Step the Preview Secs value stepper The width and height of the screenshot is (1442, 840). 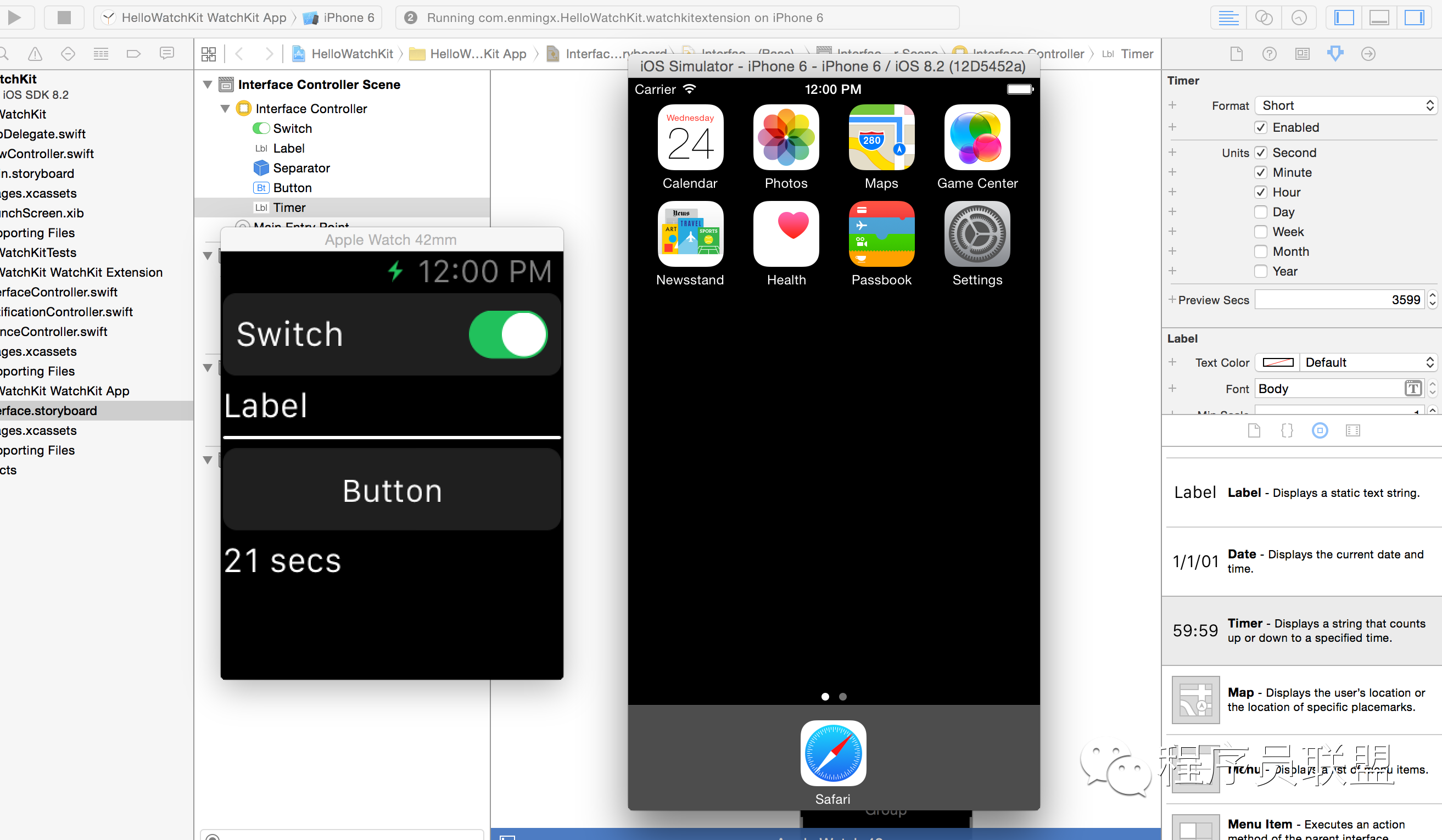[x=1433, y=300]
